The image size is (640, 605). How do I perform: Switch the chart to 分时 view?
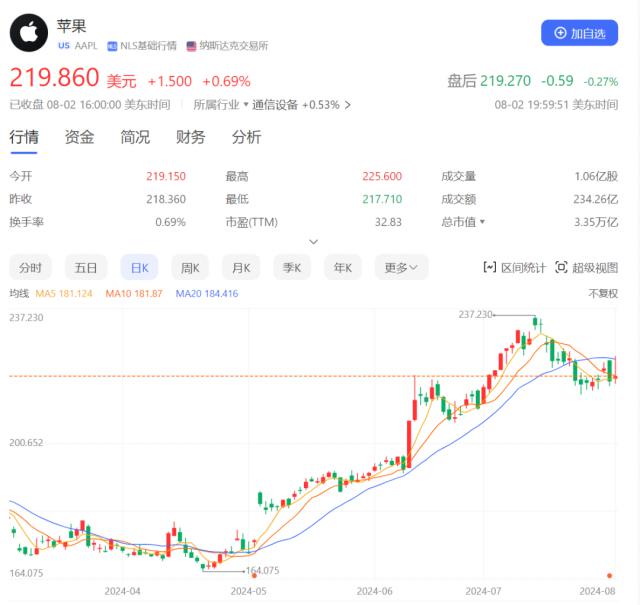coord(31,267)
